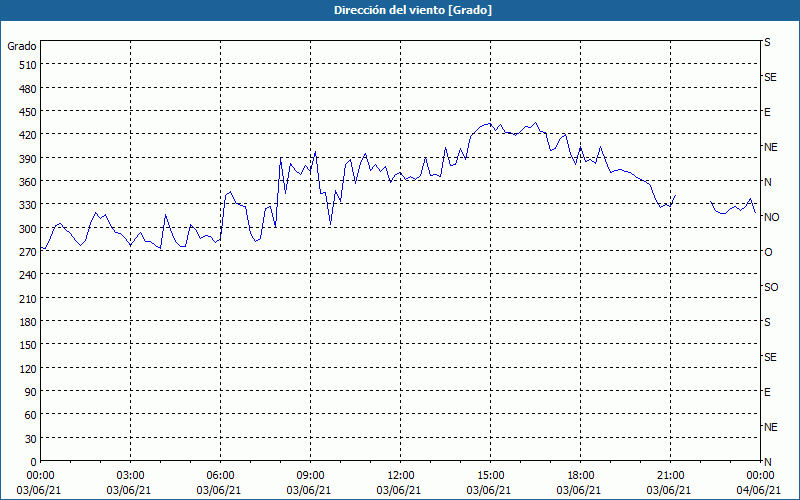This screenshot has width=800, height=500.
Task: Select the 510 value on the y-axis
Action: [x=28, y=65]
